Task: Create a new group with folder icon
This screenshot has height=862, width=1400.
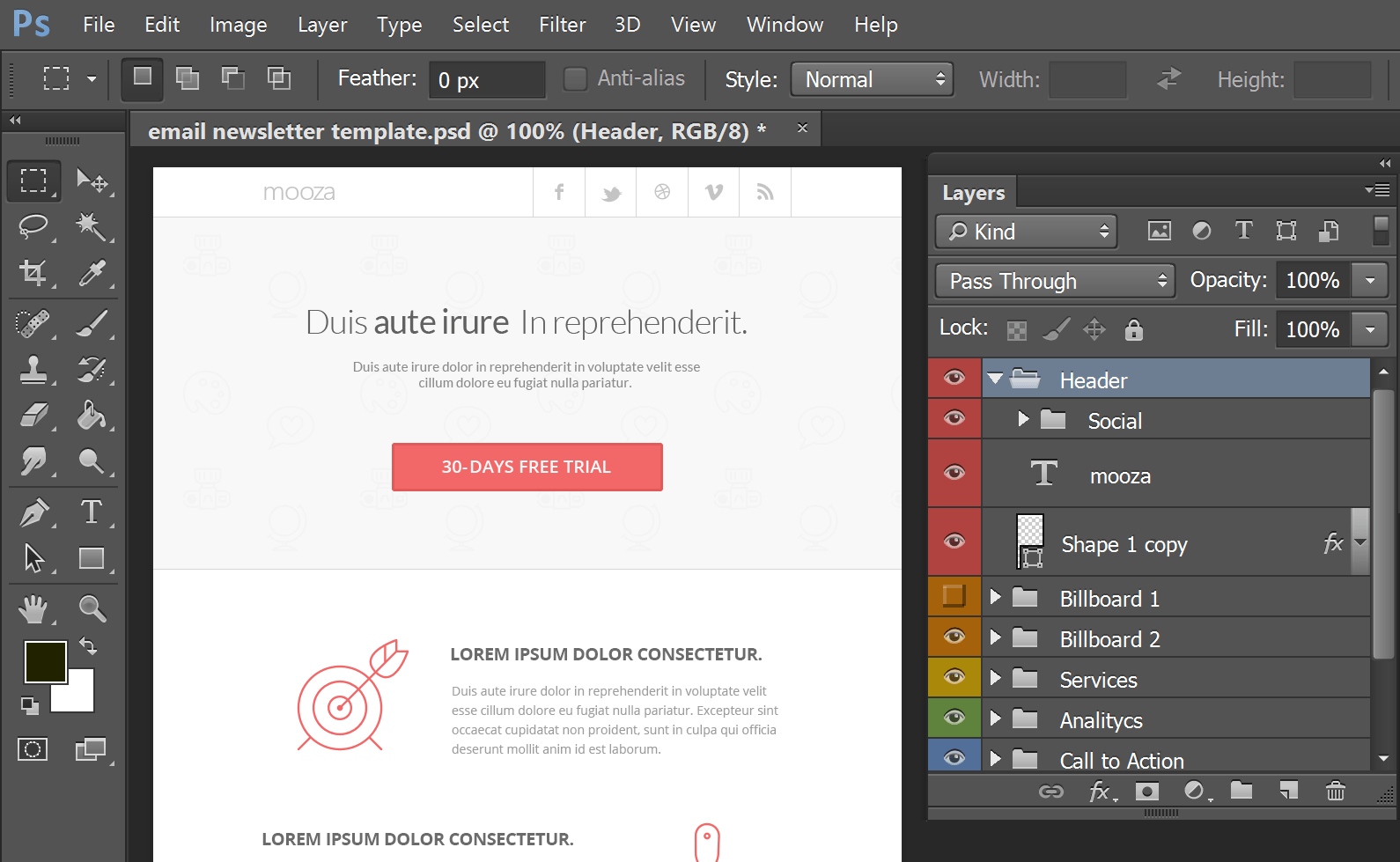Action: [x=1242, y=791]
